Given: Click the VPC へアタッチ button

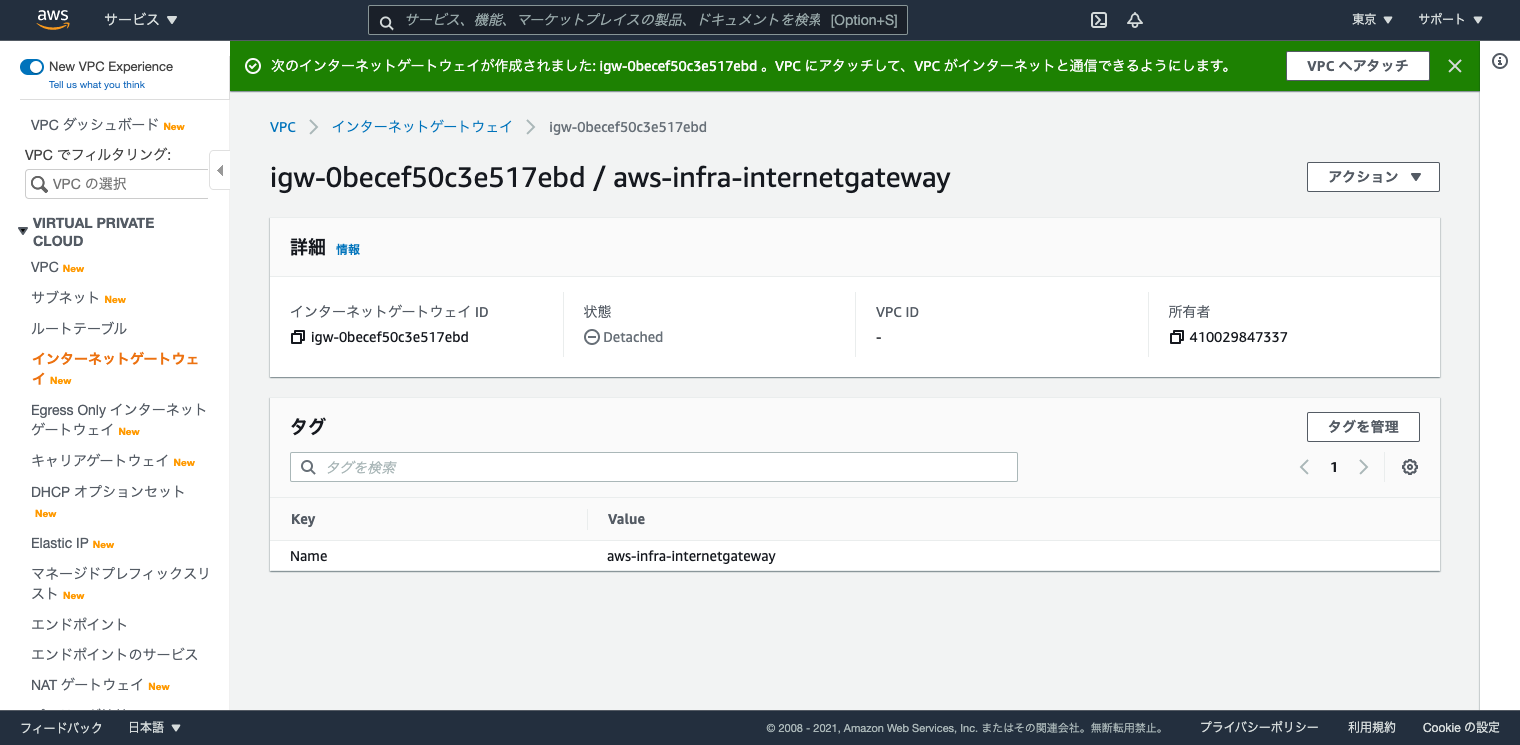Looking at the screenshot, I should coord(1357,66).
